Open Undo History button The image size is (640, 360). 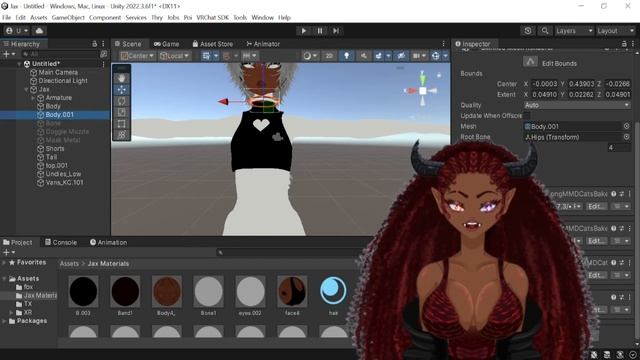[528, 31]
